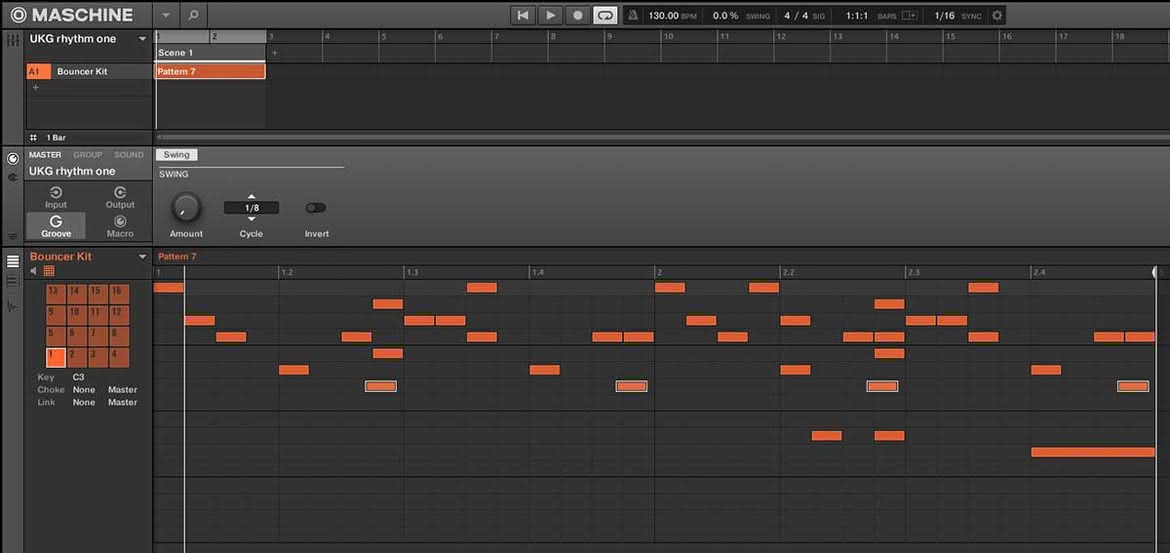Open the Bouncer Kit dropdown arrow
Screen dimensions: 1170x553
[143, 257]
